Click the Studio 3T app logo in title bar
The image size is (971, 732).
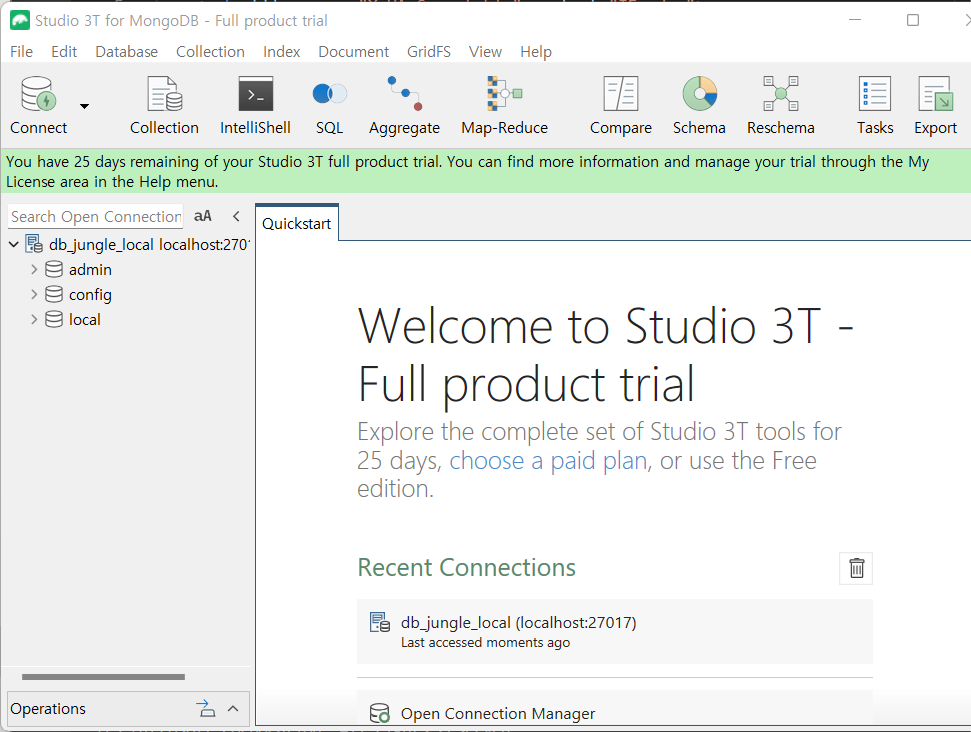(x=20, y=20)
